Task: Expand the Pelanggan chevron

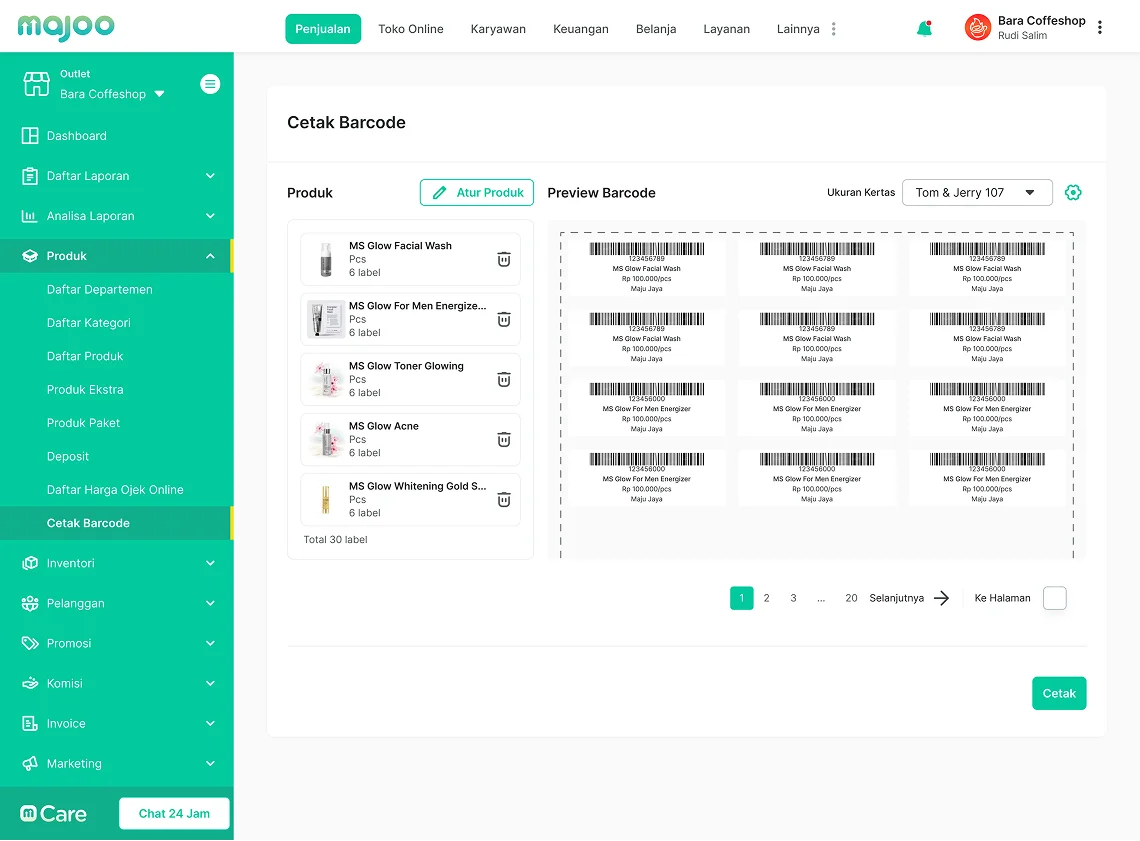Action: [210, 603]
